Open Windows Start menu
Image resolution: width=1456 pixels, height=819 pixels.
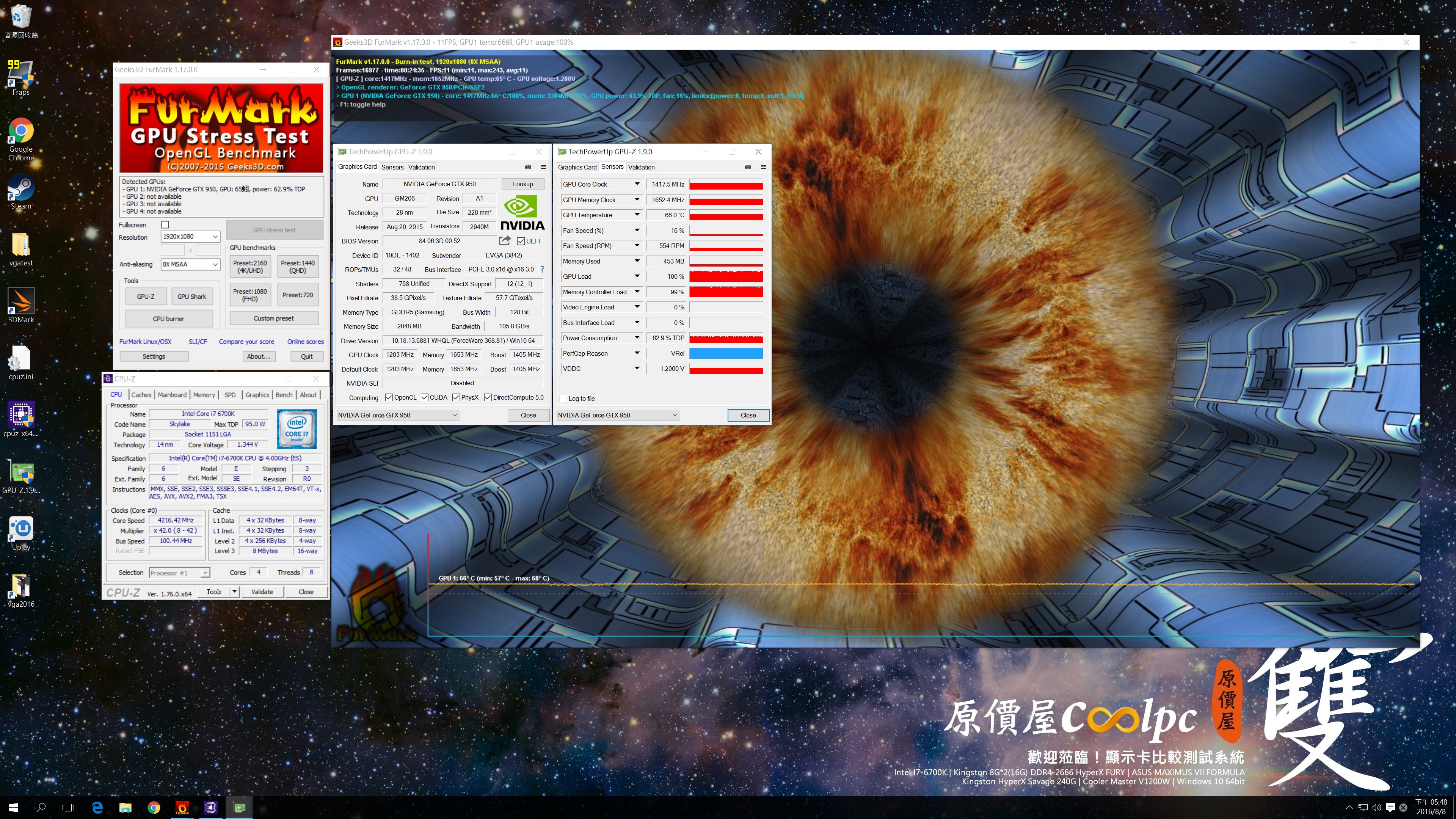pyautogui.click(x=14, y=808)
